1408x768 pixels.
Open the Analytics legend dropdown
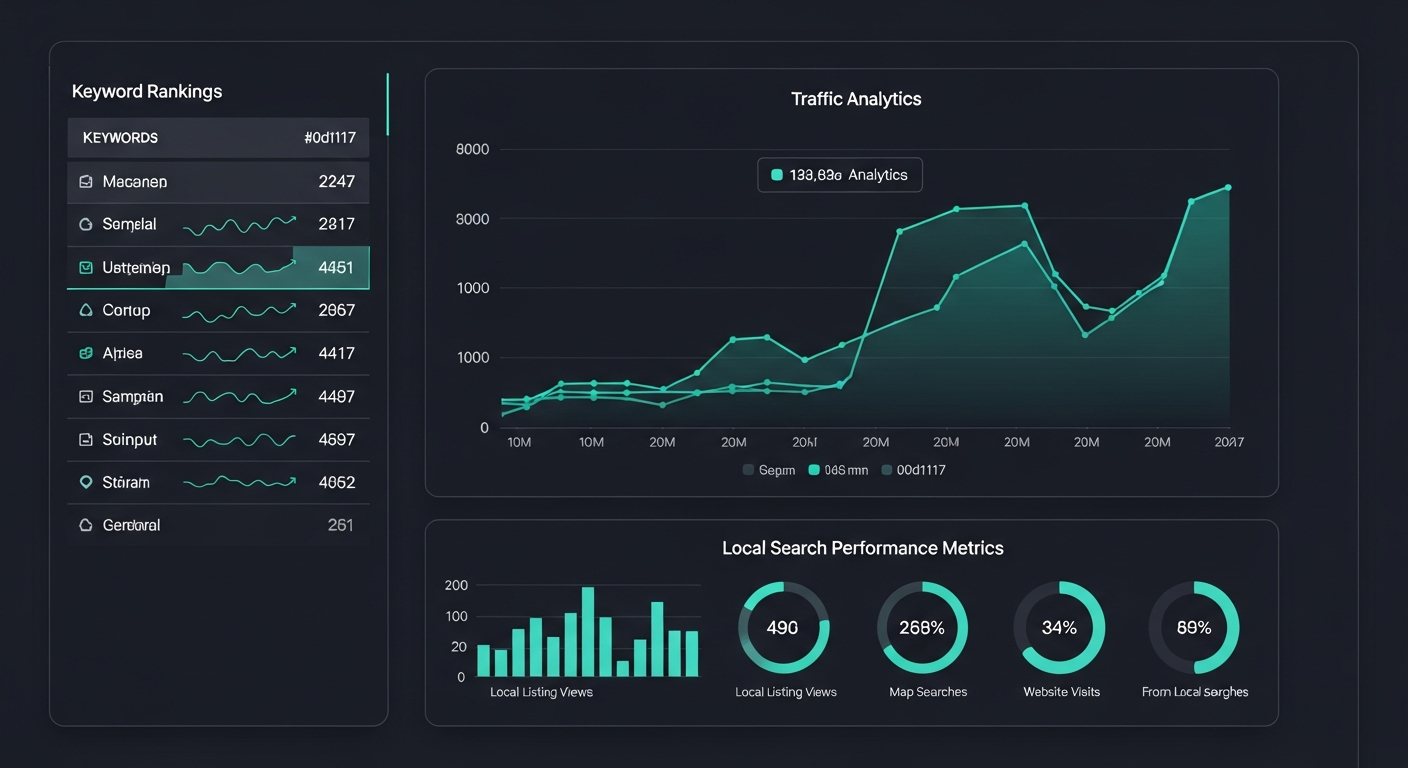tap(839, 174)
